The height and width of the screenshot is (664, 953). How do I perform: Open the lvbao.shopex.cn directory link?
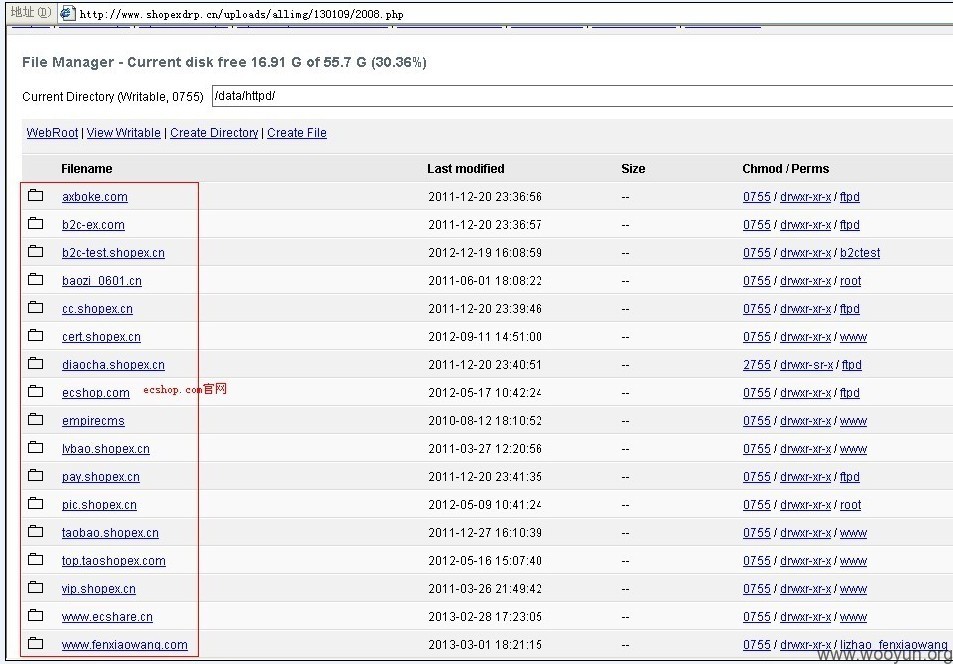tap(106, 449)
